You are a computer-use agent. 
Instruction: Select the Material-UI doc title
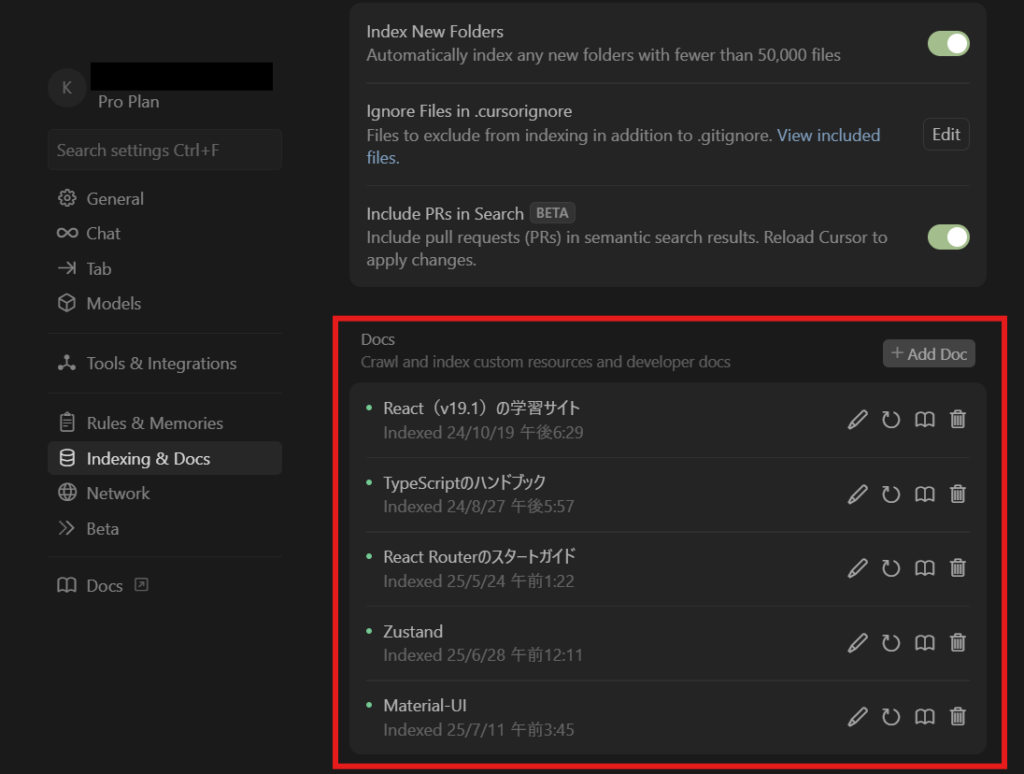pyautogui.click(x=424, y=705)
